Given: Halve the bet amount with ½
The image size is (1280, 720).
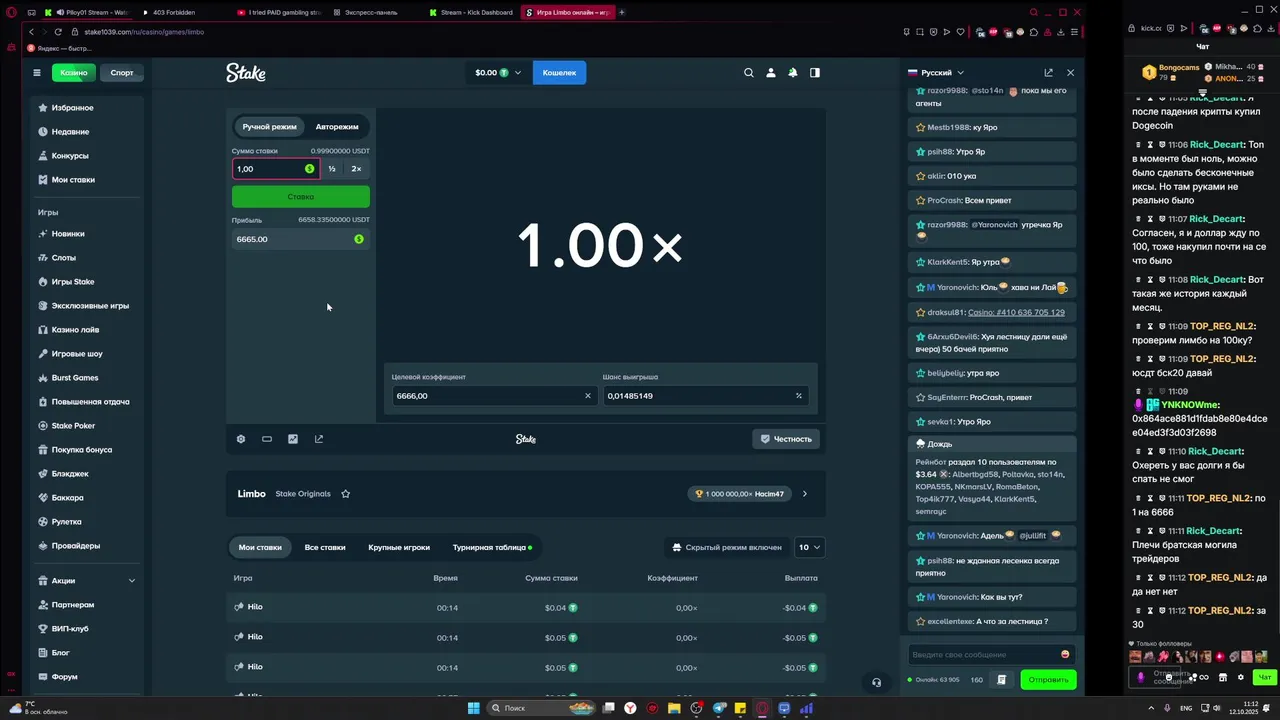Looking at the screenshot, I should point(332,169).
